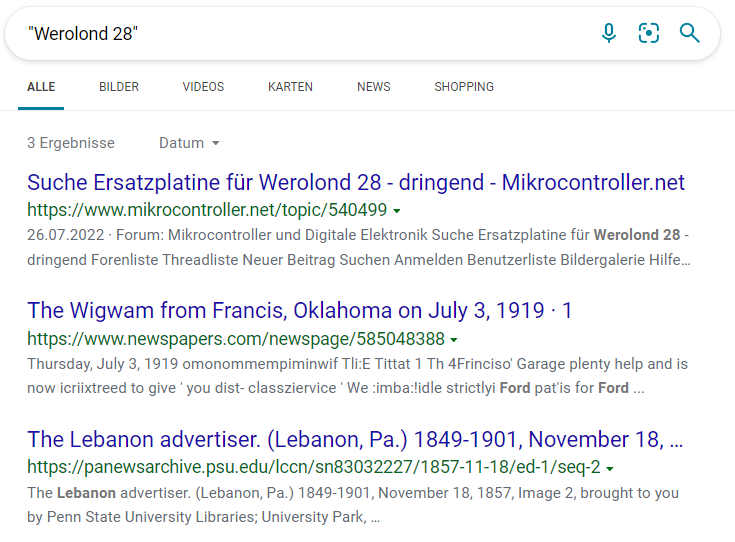
Task: Go to the VIDEOS tab
Action: (203, 87)
